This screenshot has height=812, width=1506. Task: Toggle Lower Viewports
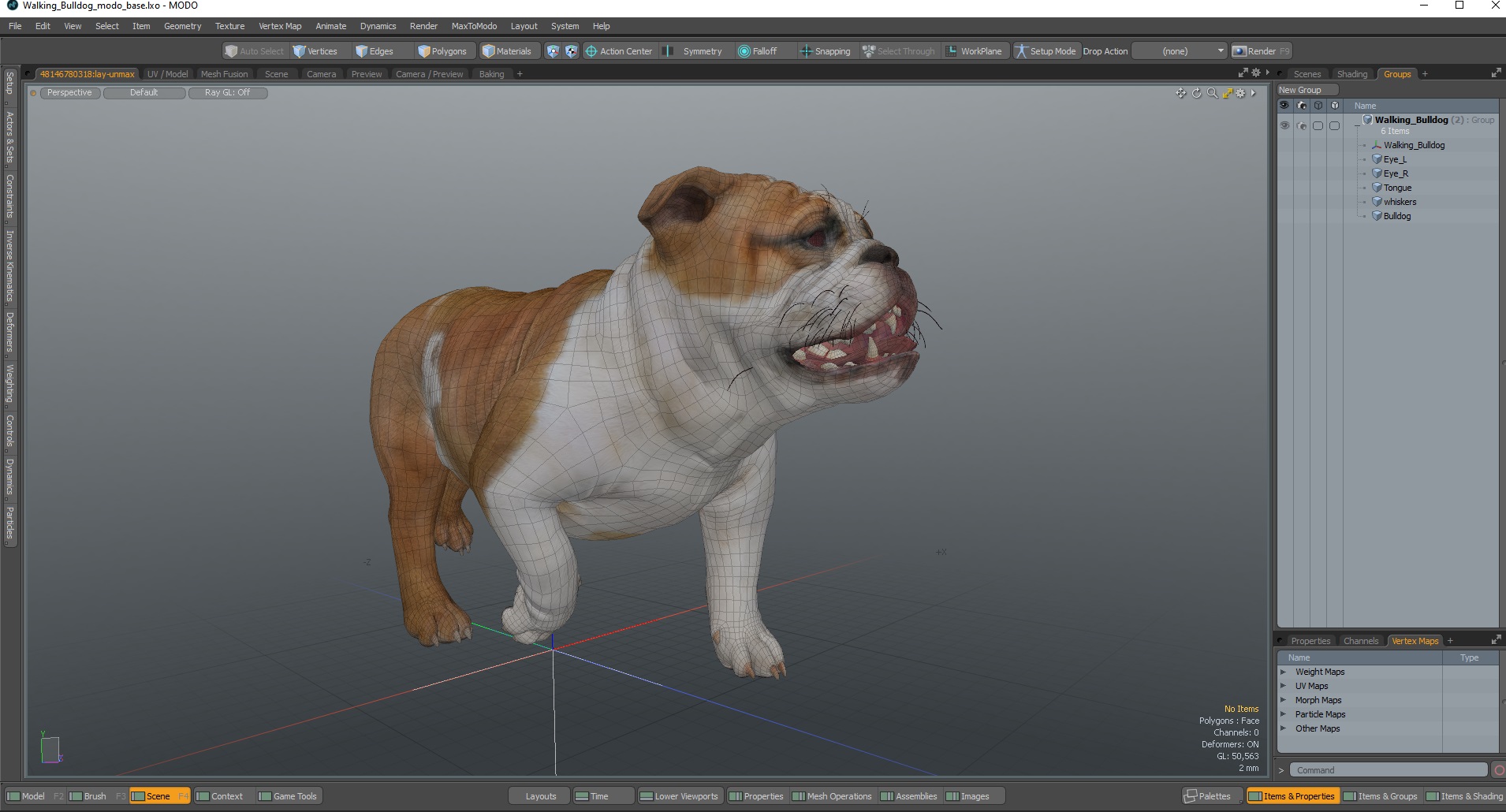click(x=678, y=796)
